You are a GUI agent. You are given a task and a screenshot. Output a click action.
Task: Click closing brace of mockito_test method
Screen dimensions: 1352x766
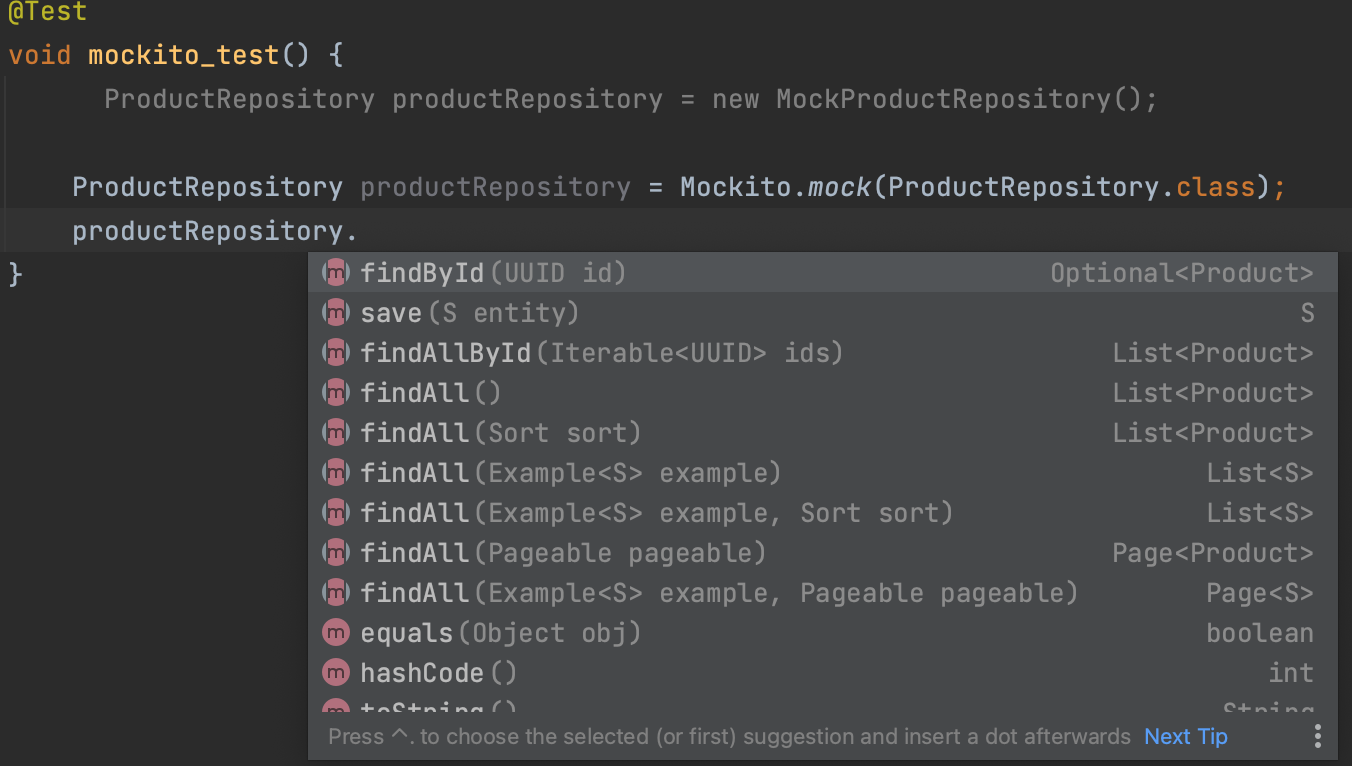[x=15, y=272]
